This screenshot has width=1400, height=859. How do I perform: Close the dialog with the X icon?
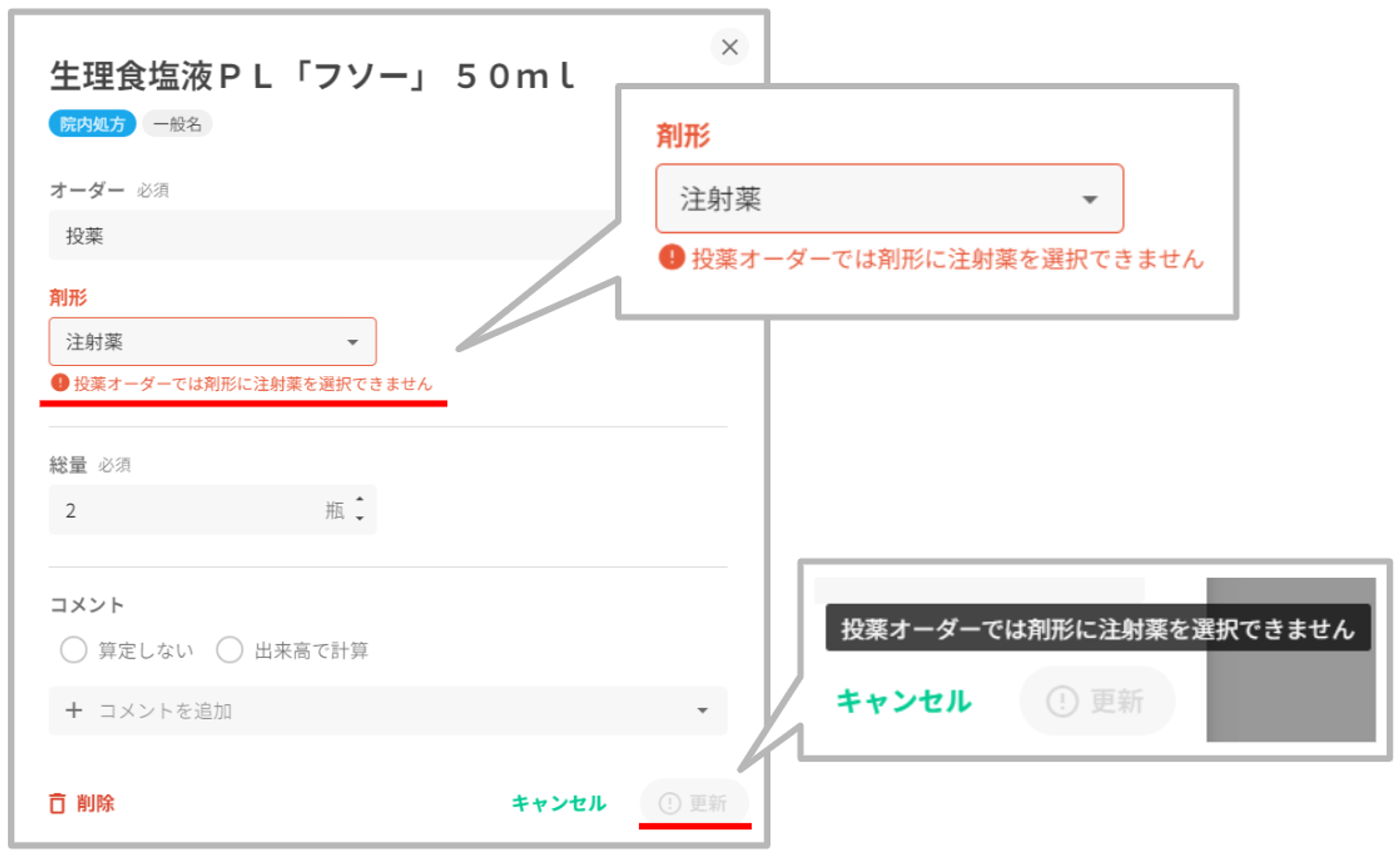(729, 48)
